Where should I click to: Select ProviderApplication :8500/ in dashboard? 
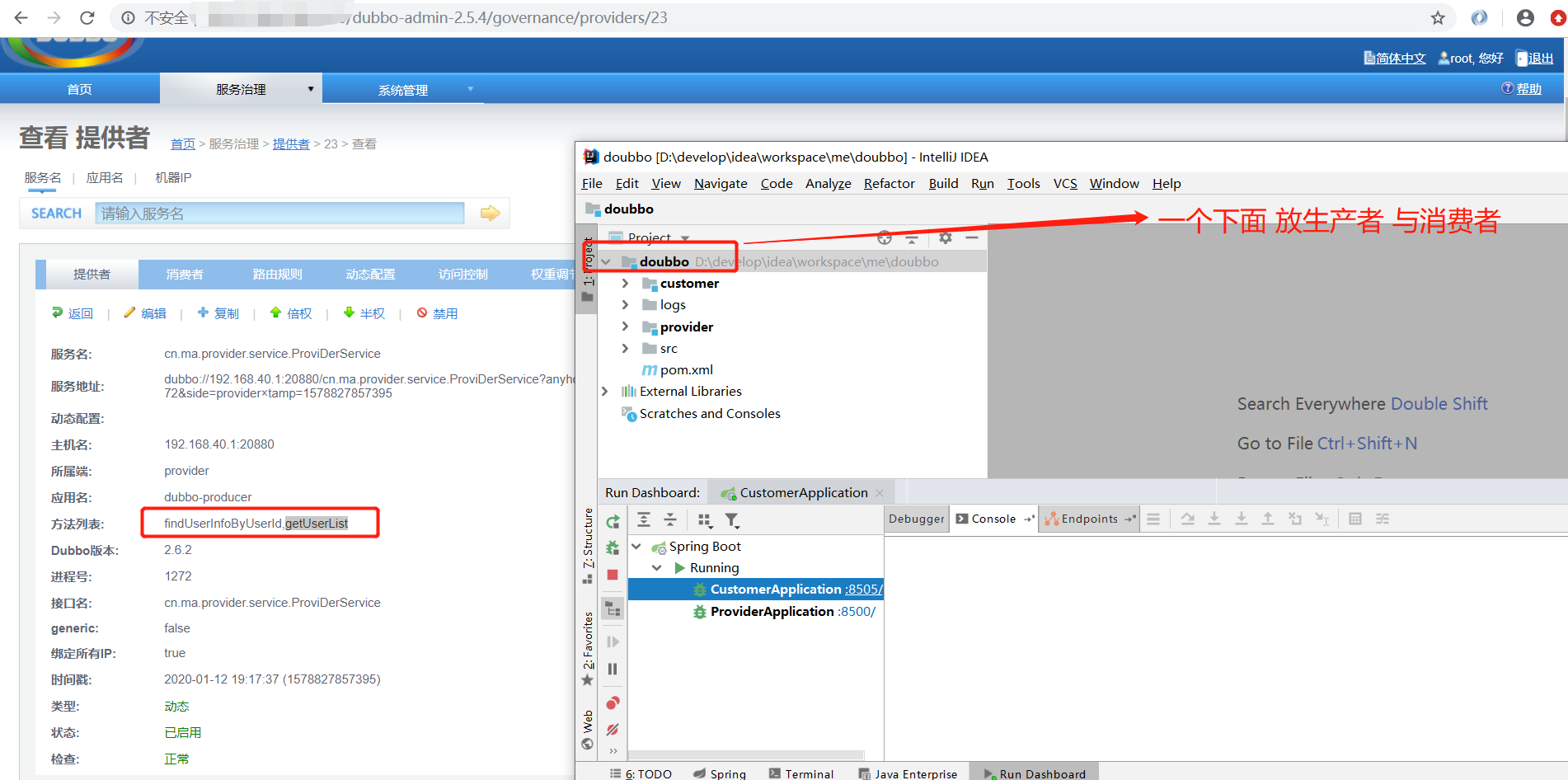792,611
